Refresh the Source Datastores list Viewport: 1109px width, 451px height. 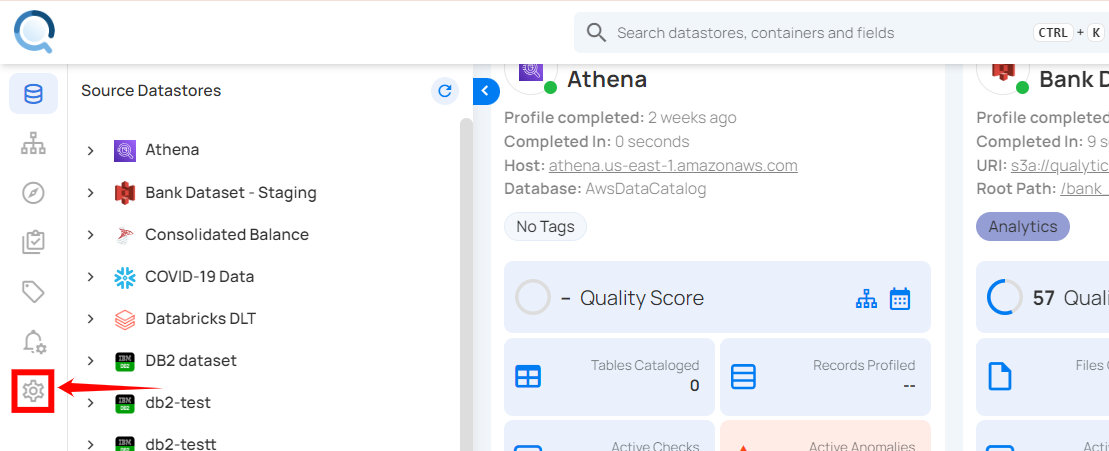pyautogui.click(x=445, y=91)
